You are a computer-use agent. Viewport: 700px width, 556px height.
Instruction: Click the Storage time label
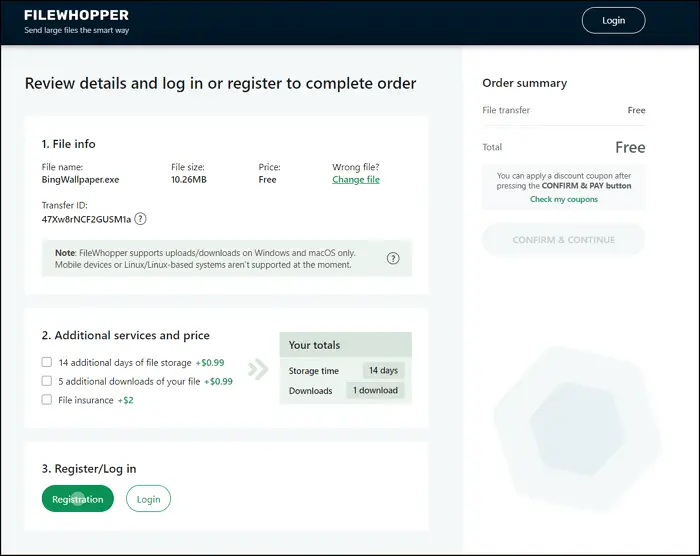pos(313,371)
